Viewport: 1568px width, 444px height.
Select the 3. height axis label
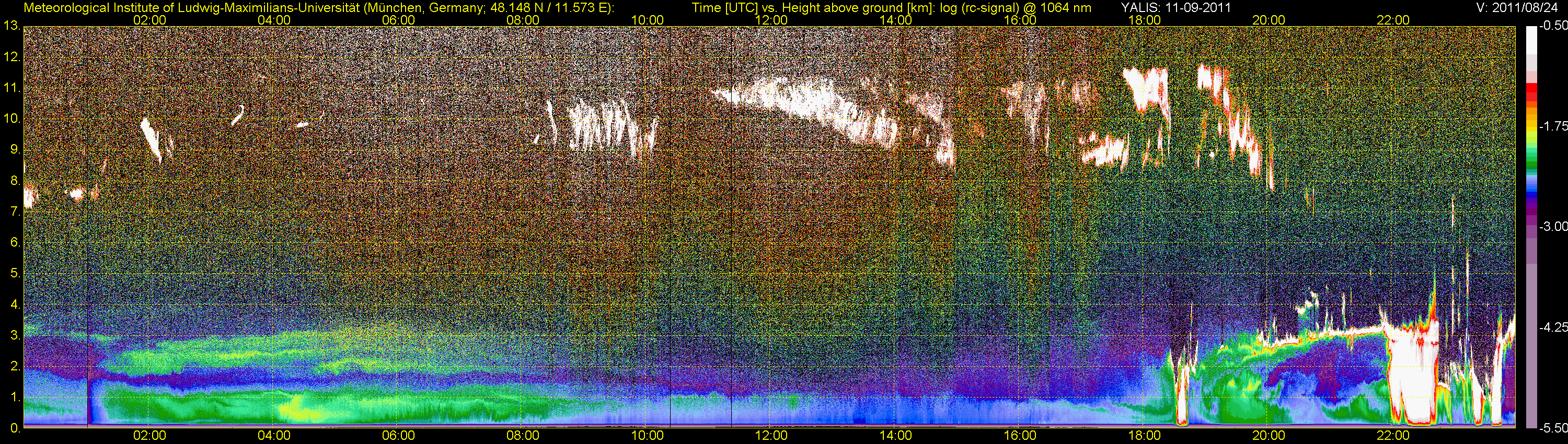point(15,336)
